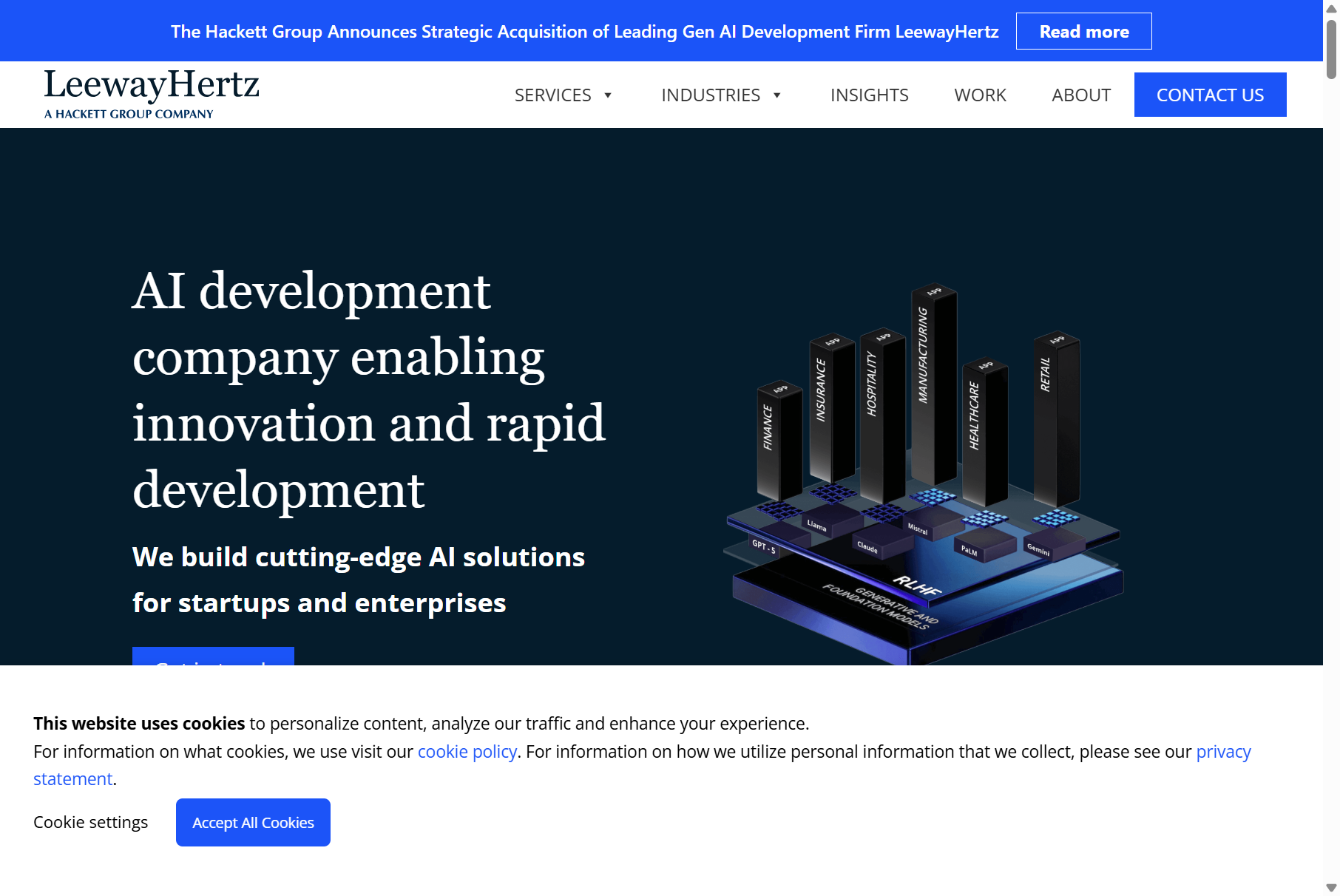The width and height of the screenshot is (1340, 896).
Task: Expand the arrow next to Services
Action: coord(608,95)
